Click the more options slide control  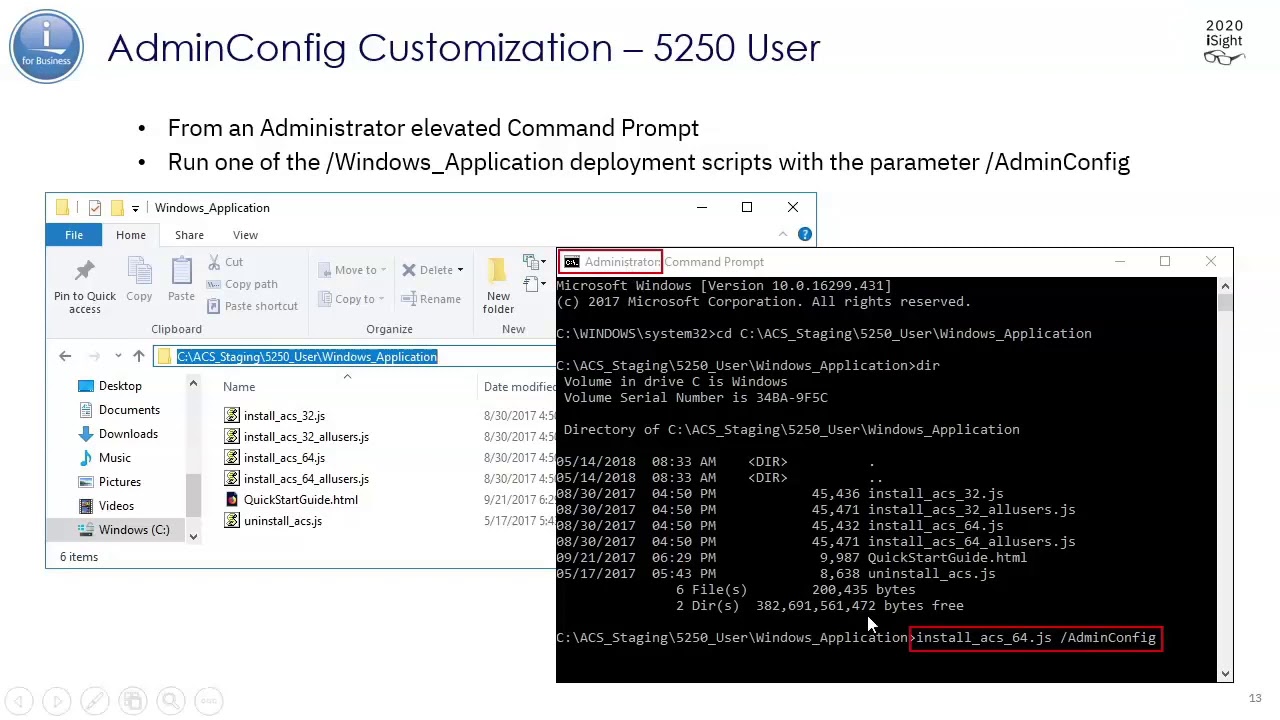(x=209, y=701)
